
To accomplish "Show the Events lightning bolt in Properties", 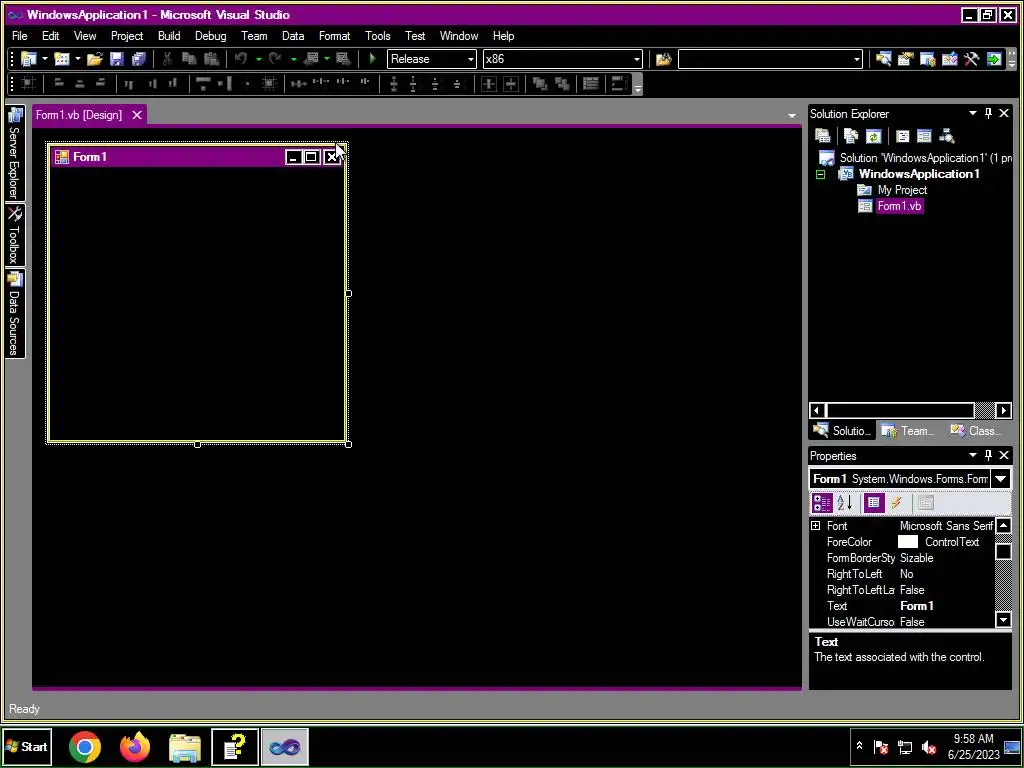I will [x=897, y=502].
